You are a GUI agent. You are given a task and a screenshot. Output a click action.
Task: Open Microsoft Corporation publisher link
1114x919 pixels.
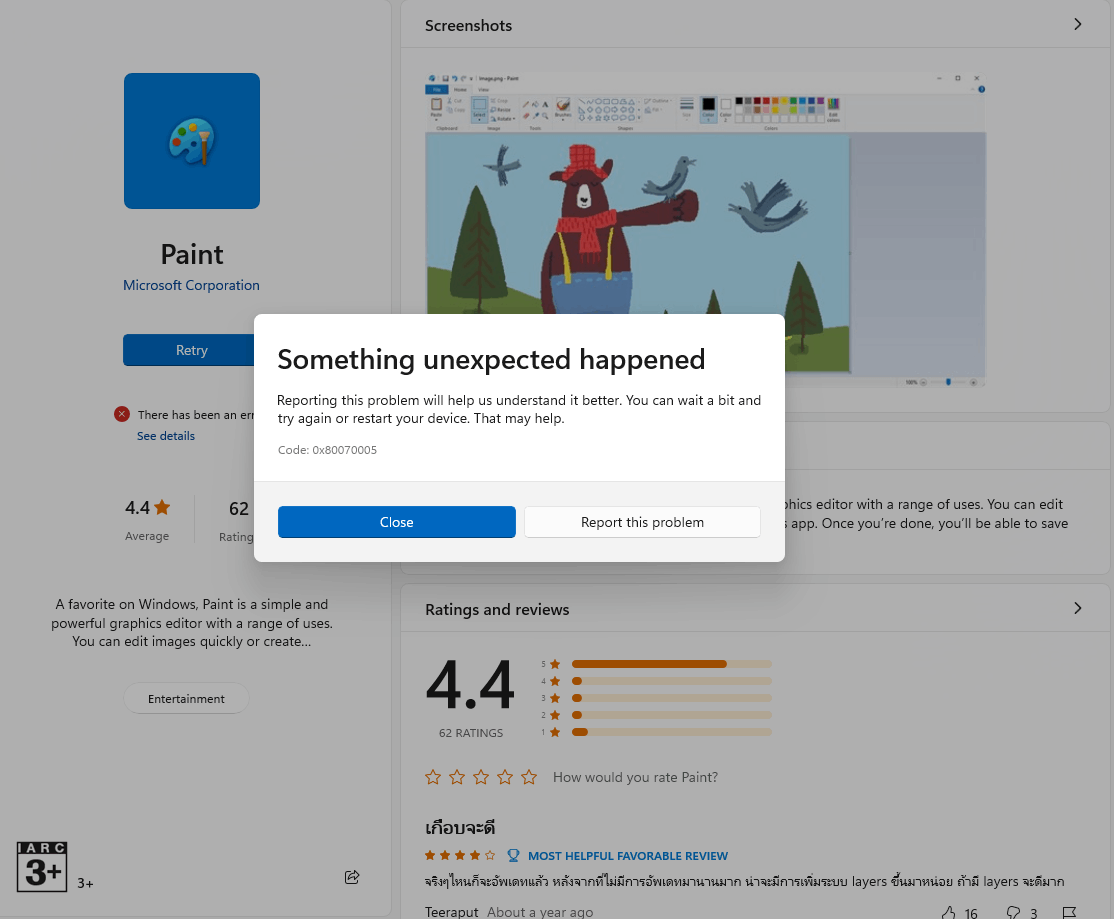pyautogui.click(x=191, y=285)
